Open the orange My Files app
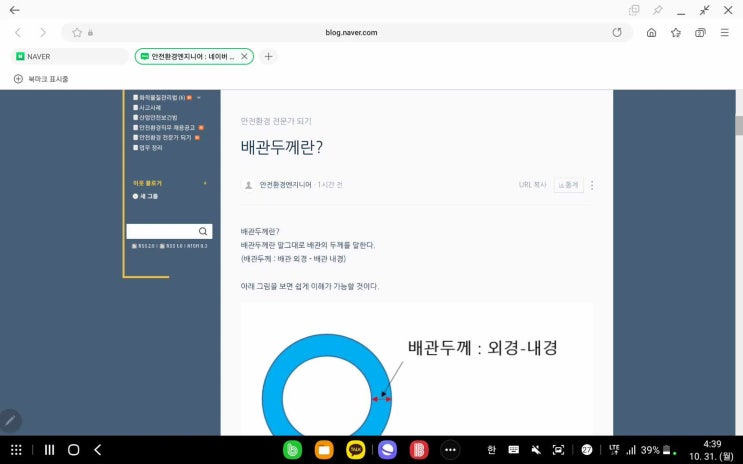The image size is (743, 464). [x=324, y=450]
